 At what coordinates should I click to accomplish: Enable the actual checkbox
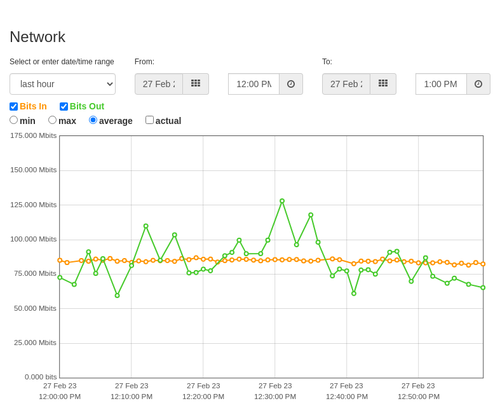[149, 120]
